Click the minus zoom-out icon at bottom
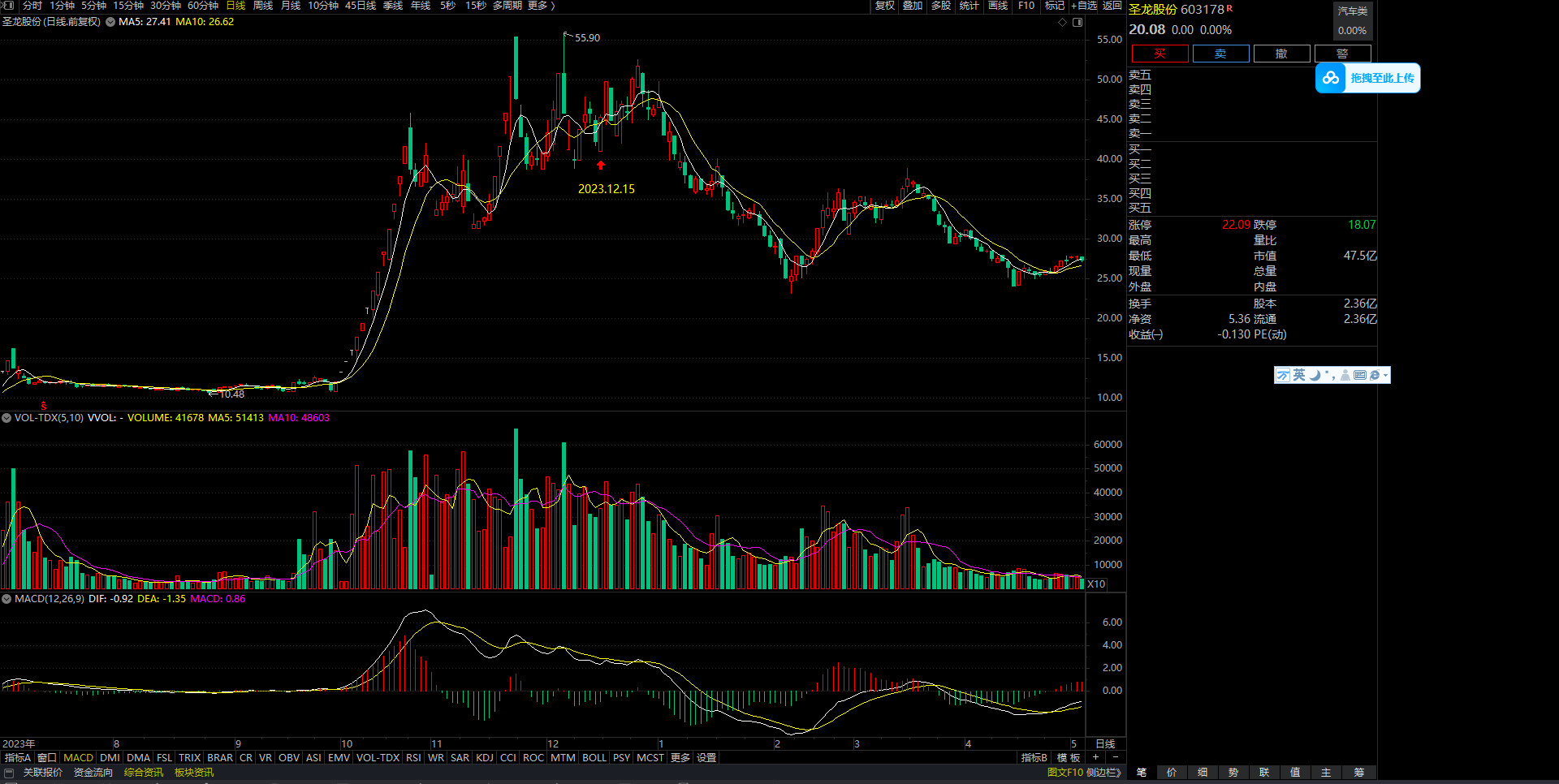 1115,757
